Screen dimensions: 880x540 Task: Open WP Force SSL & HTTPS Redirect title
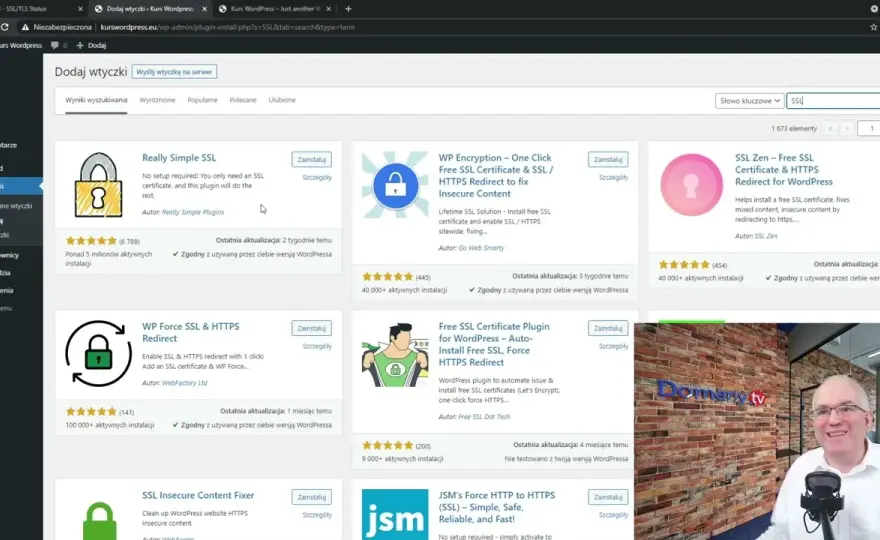(191, 332)
